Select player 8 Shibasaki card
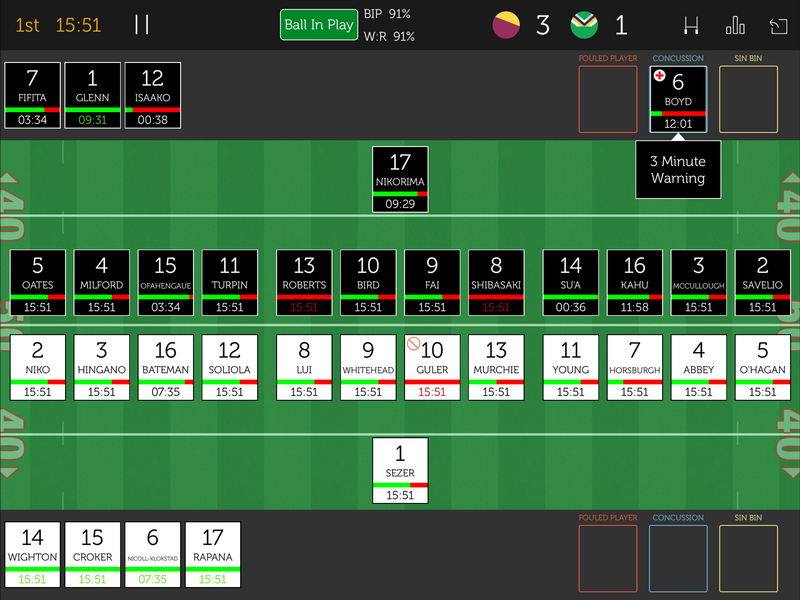 click(x=496, y=283)
